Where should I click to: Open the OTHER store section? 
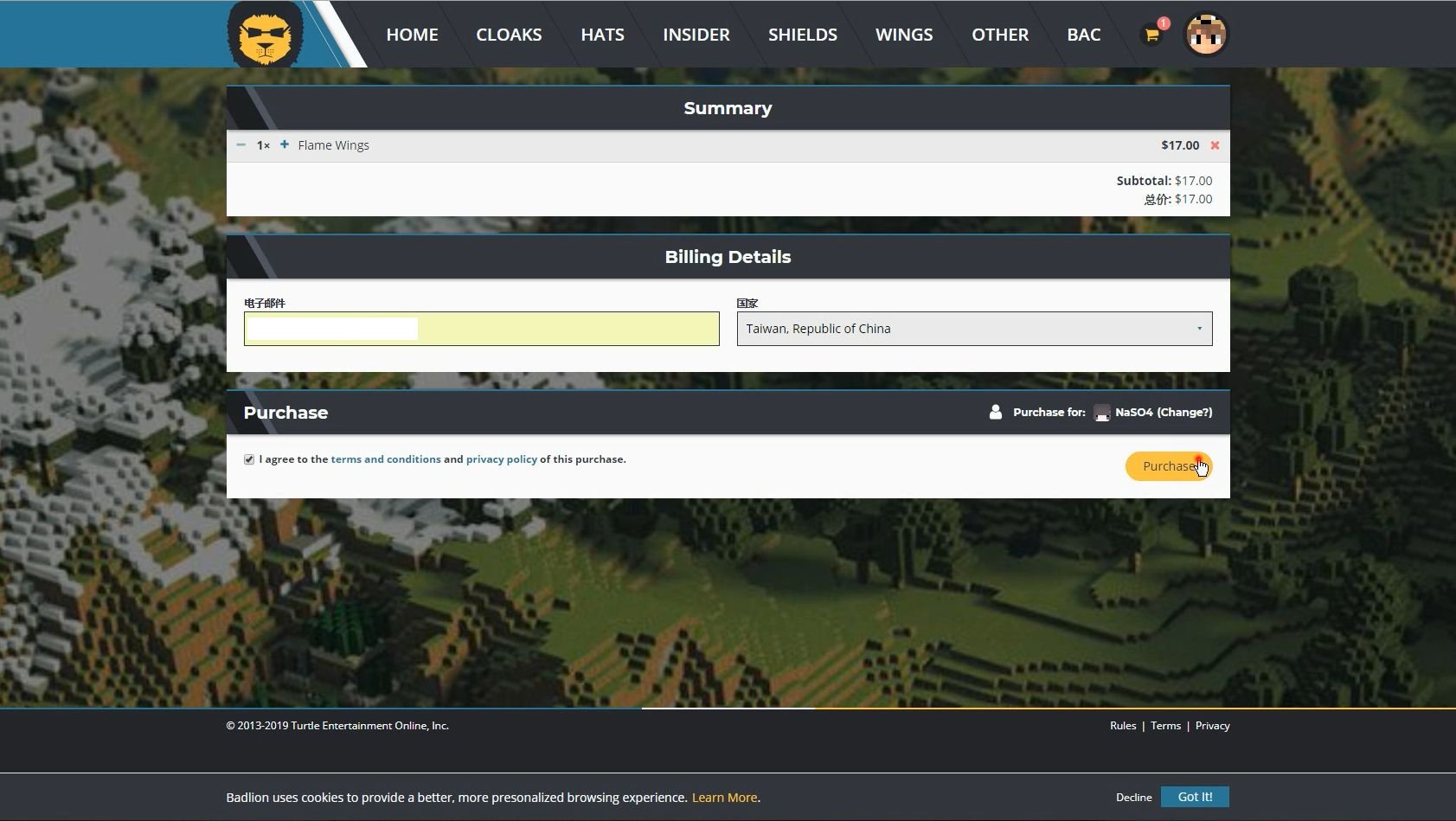point(1000,35)
